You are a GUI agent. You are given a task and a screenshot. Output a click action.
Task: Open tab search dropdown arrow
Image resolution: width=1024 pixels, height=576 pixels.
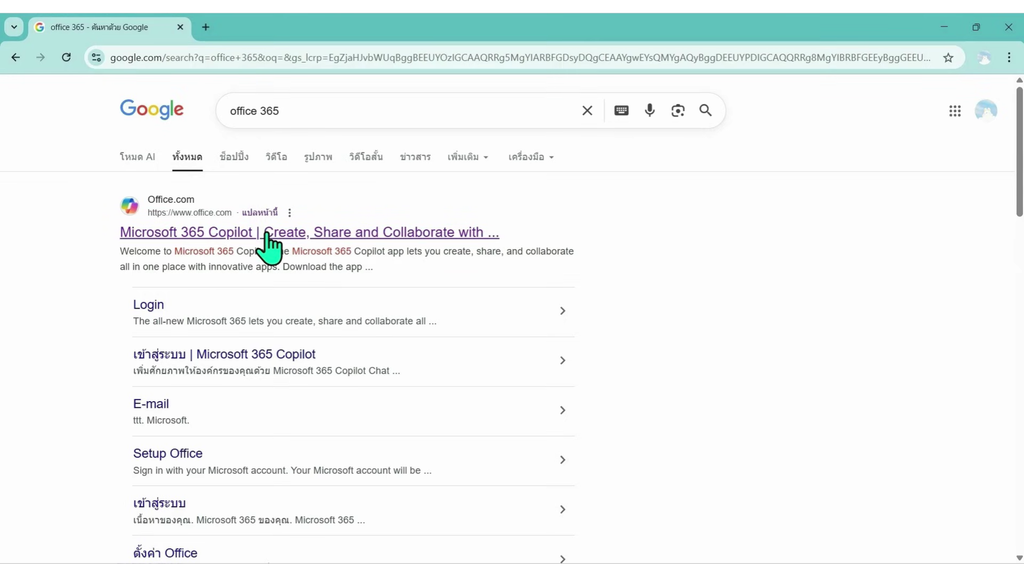tap(14, 27)
